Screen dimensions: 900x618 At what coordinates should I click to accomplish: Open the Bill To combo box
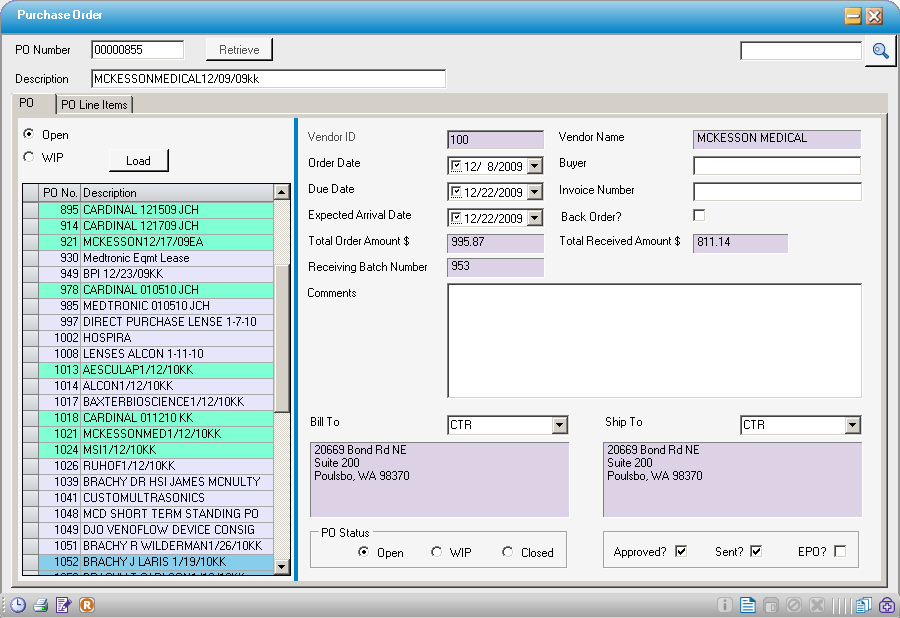click(x=559, y=424)
